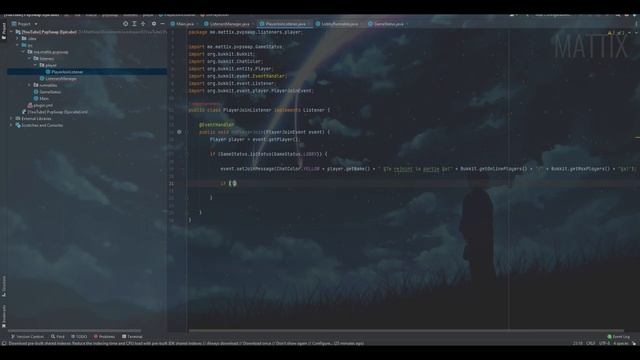The height and width of the screenshot is (360, 640).
Task: Collapse the player package
Action: pyautogui.click(x=36, y=65)
